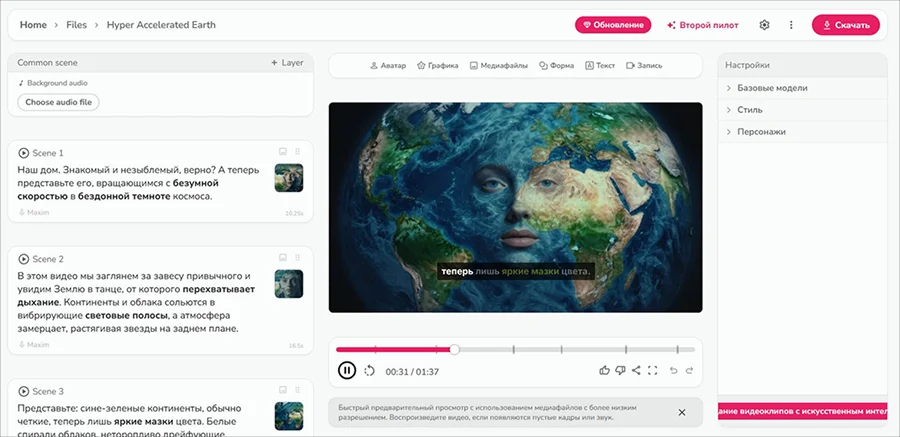Click Scene 2 drag handle dots
The image size is (900, 437).
coord(297,257)
